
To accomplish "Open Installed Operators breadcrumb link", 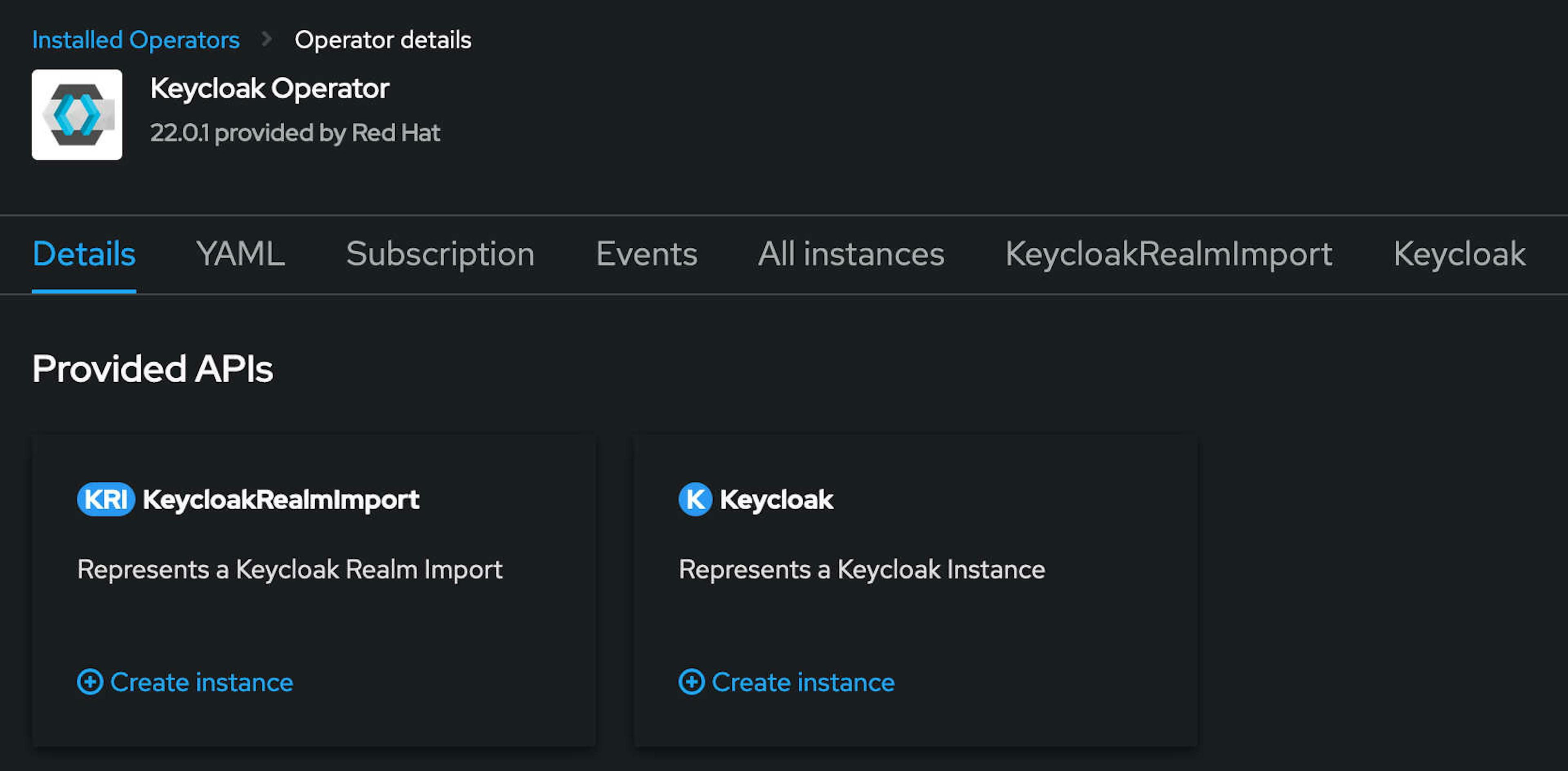I will pos(136,40).
